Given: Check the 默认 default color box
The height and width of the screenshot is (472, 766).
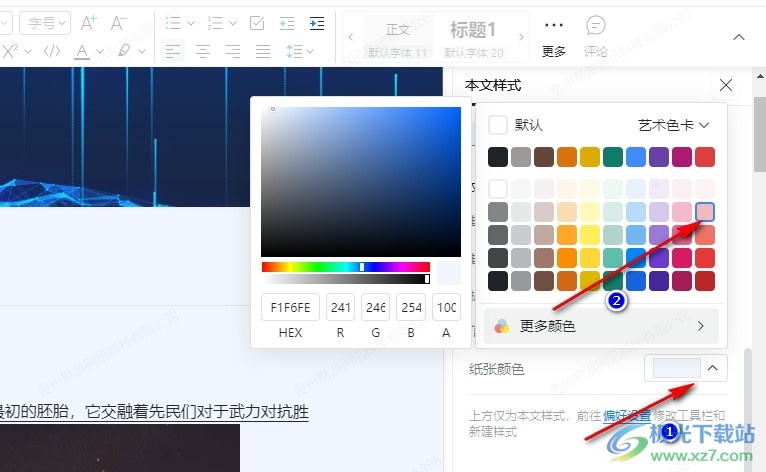Looking at the screenshot, I should pyautogui.click(x=498, y=125).
